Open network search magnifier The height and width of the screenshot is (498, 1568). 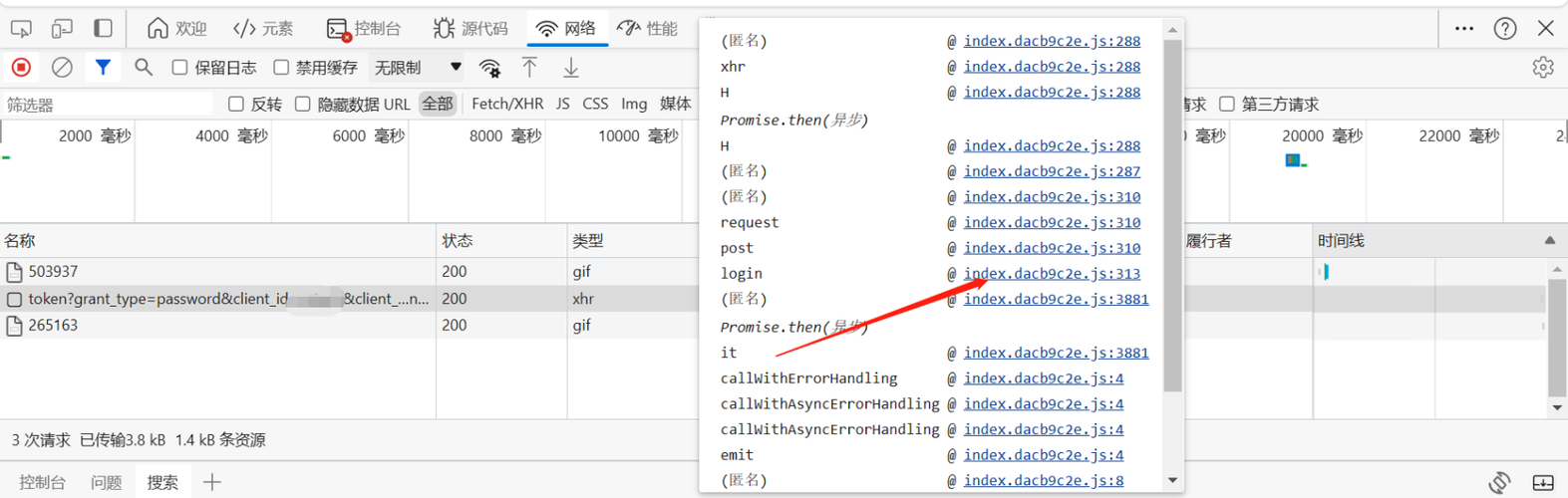[144, 68]
